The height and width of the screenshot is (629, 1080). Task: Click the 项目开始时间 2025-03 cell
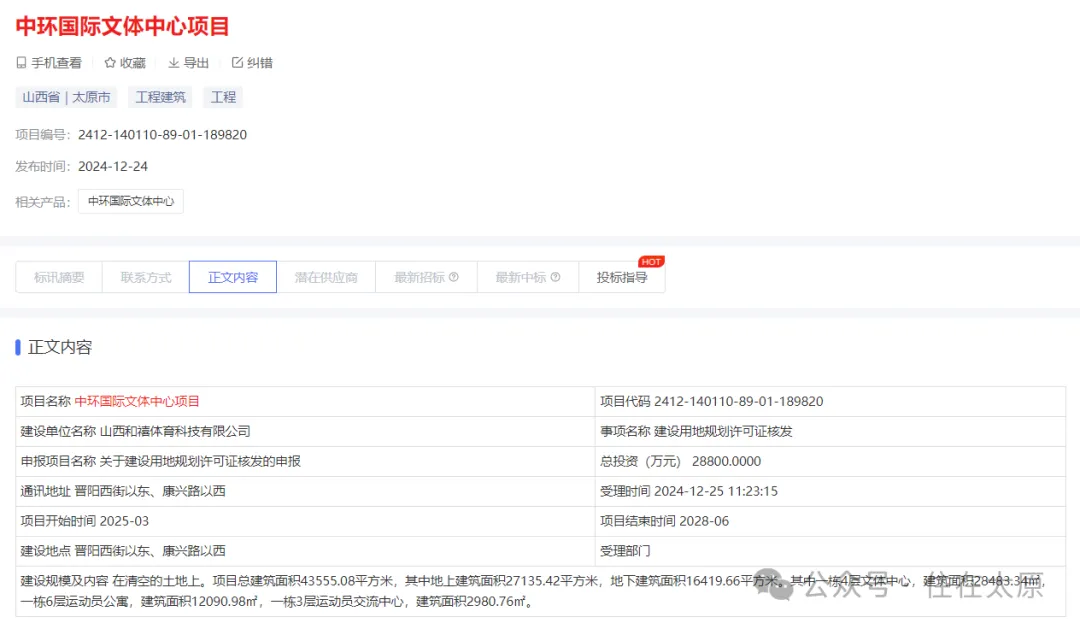[305, 521]
